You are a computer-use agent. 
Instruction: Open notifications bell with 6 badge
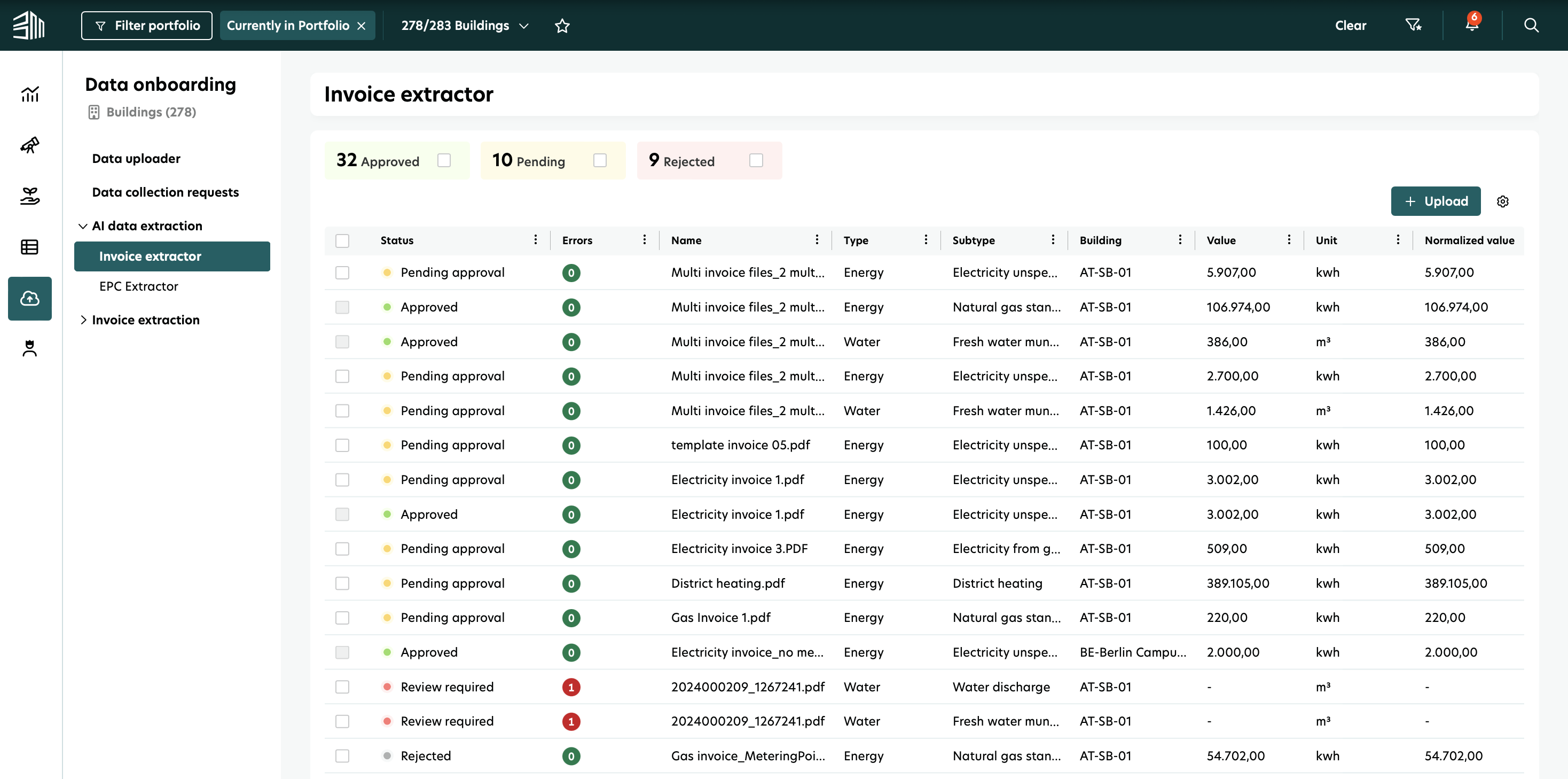1472,25
